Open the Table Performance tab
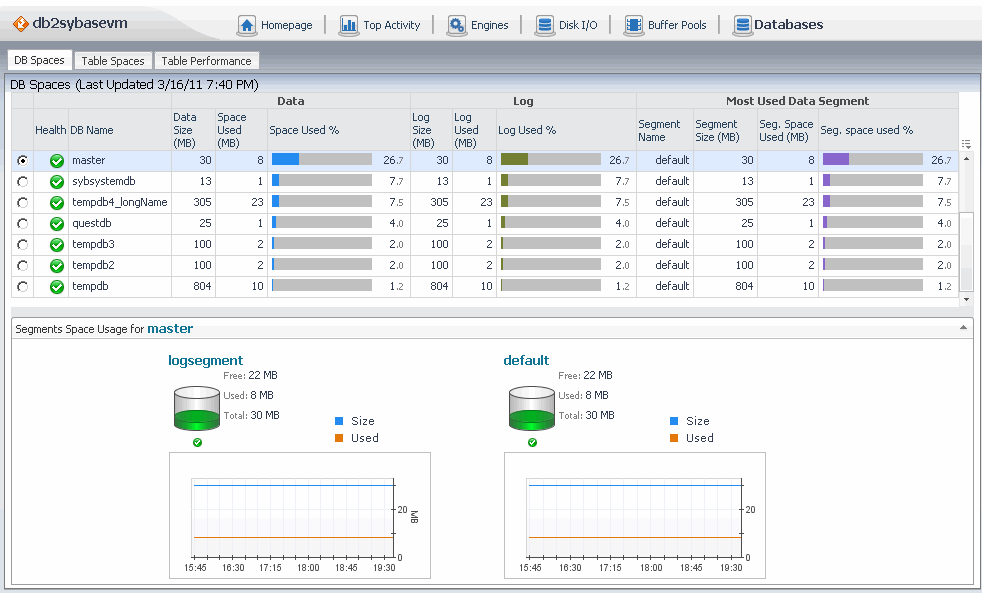This screenshot has height=593, width=982. (x=206, y=61)
